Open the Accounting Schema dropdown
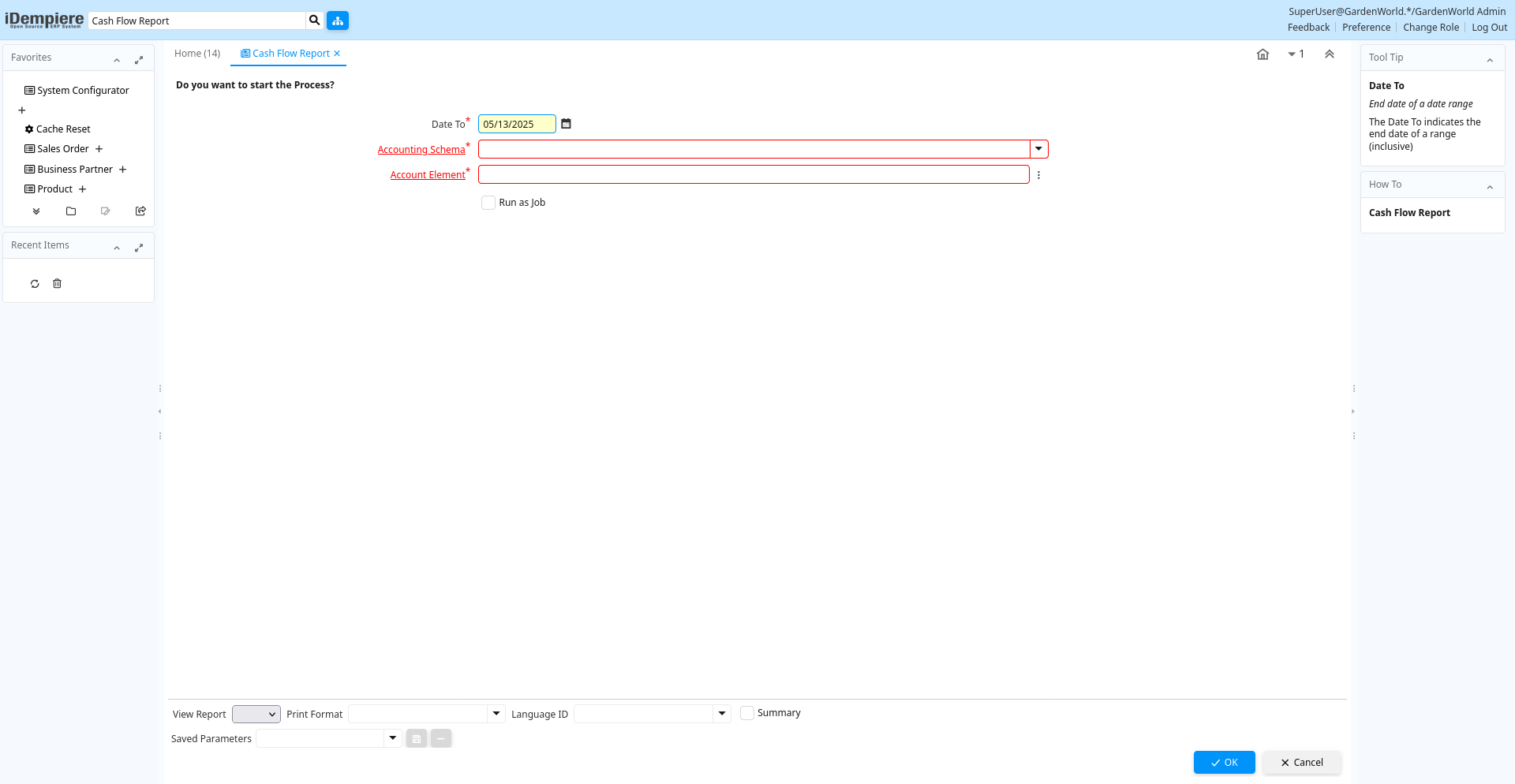 [x=1038, y=149]
